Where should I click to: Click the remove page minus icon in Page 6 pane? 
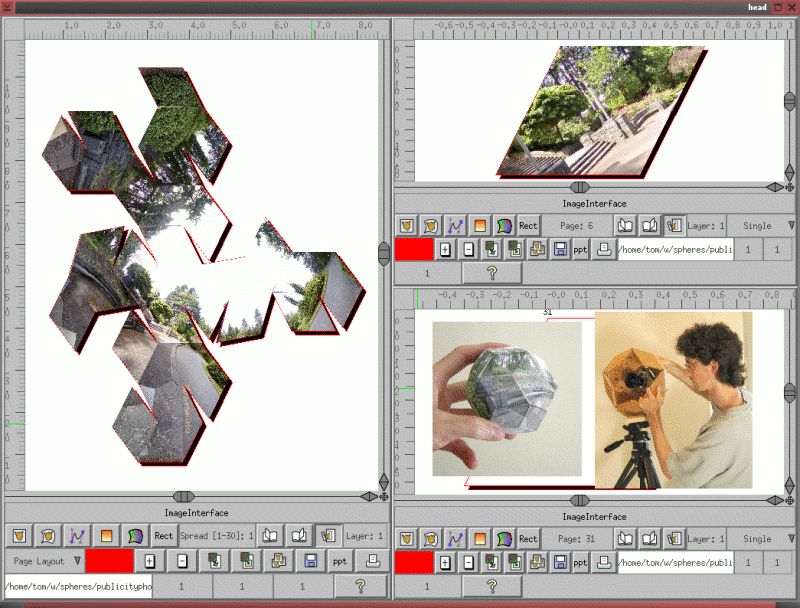coord(469,250)
